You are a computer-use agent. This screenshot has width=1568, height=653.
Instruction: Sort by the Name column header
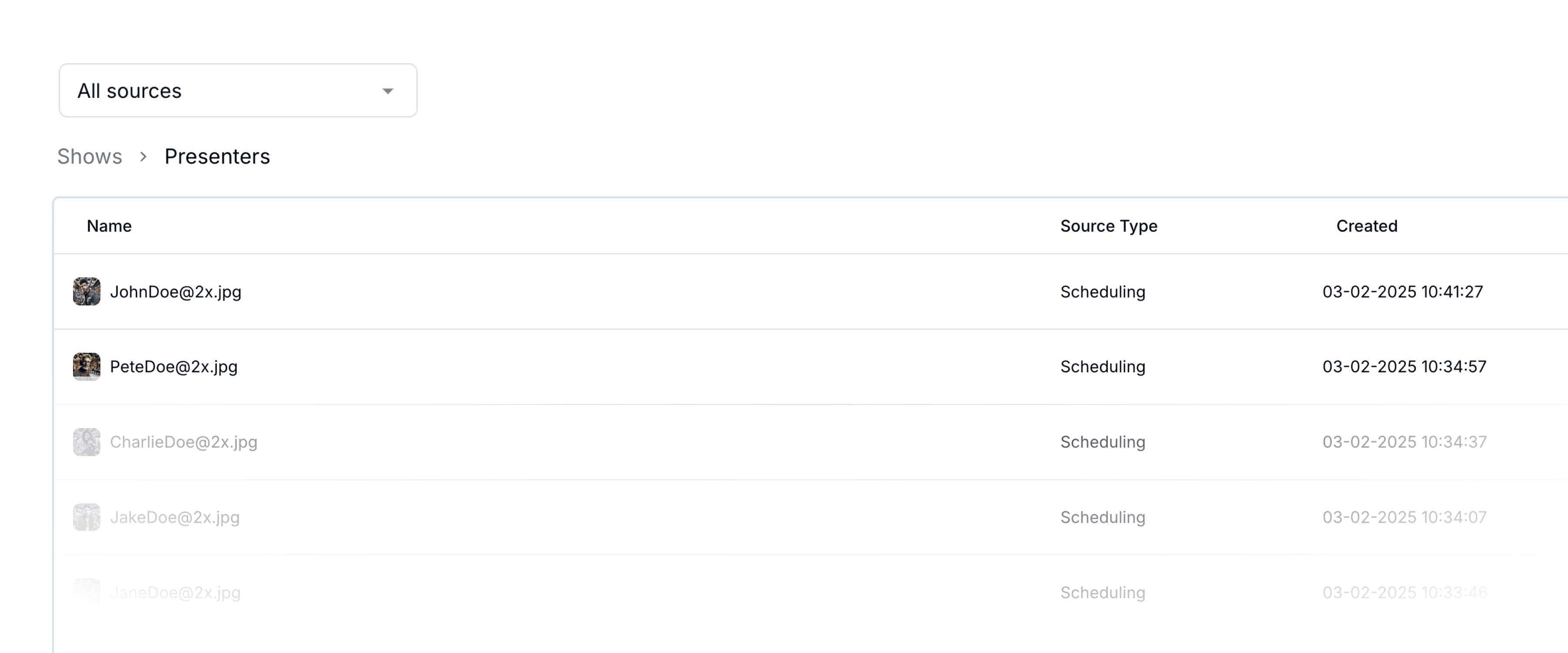click(x=109, y=226)
